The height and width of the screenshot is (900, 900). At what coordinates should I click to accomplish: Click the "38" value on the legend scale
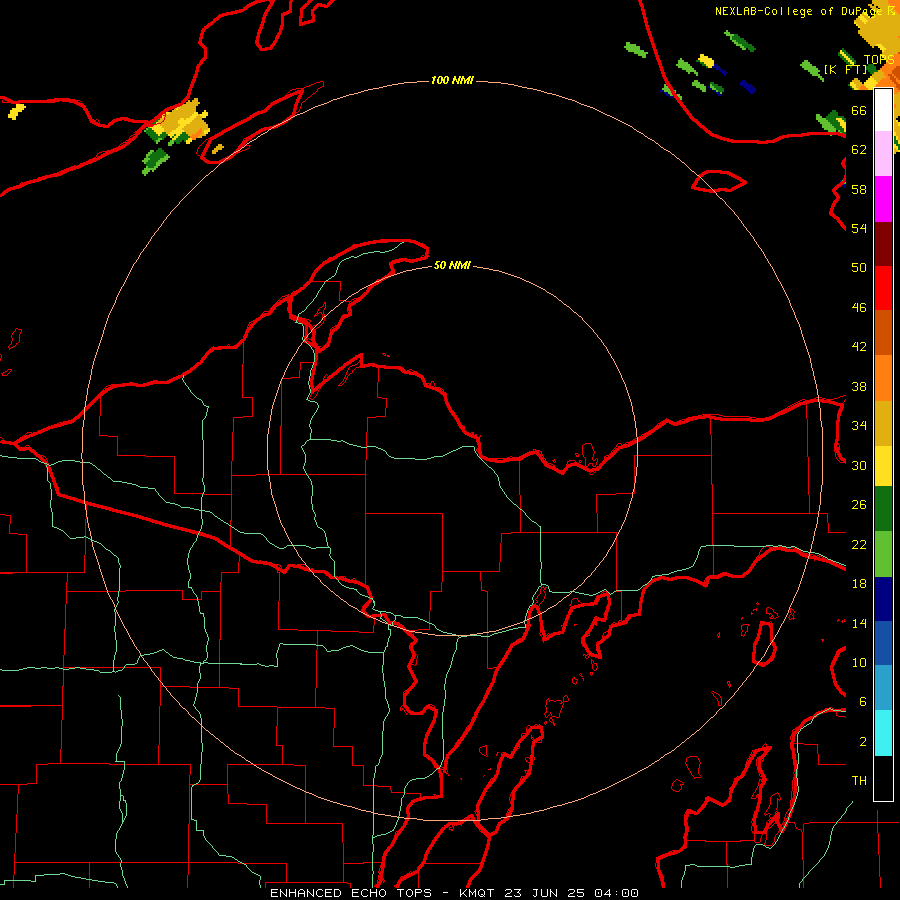tap(859, 386)
